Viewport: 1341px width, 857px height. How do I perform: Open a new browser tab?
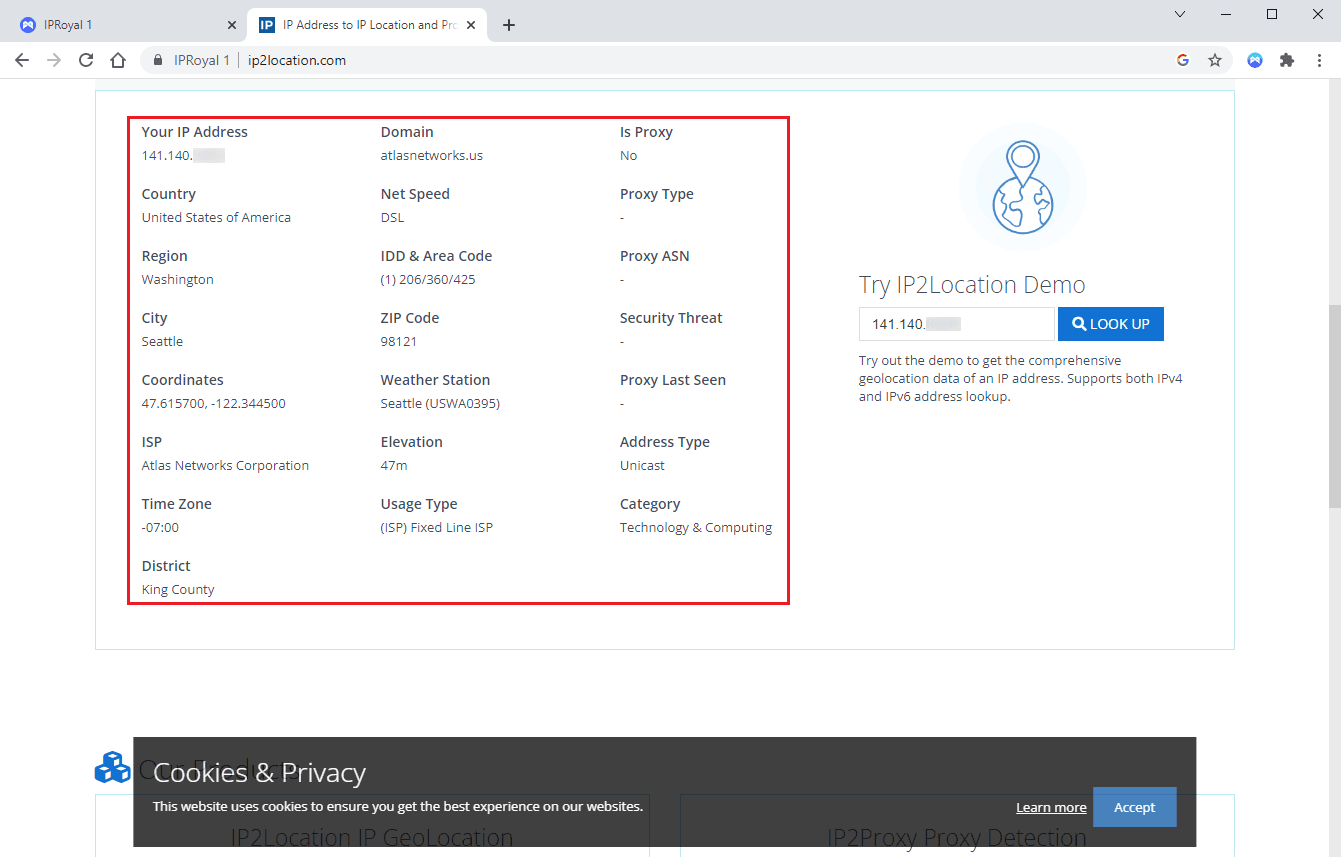click(x=509, y=25)
